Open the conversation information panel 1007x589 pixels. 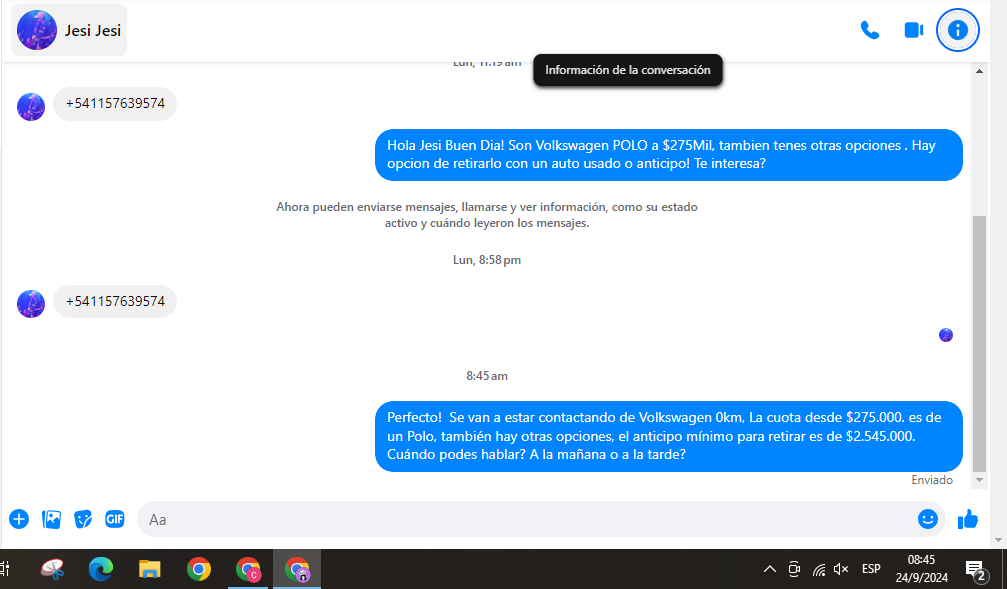[x=957, y=30]
